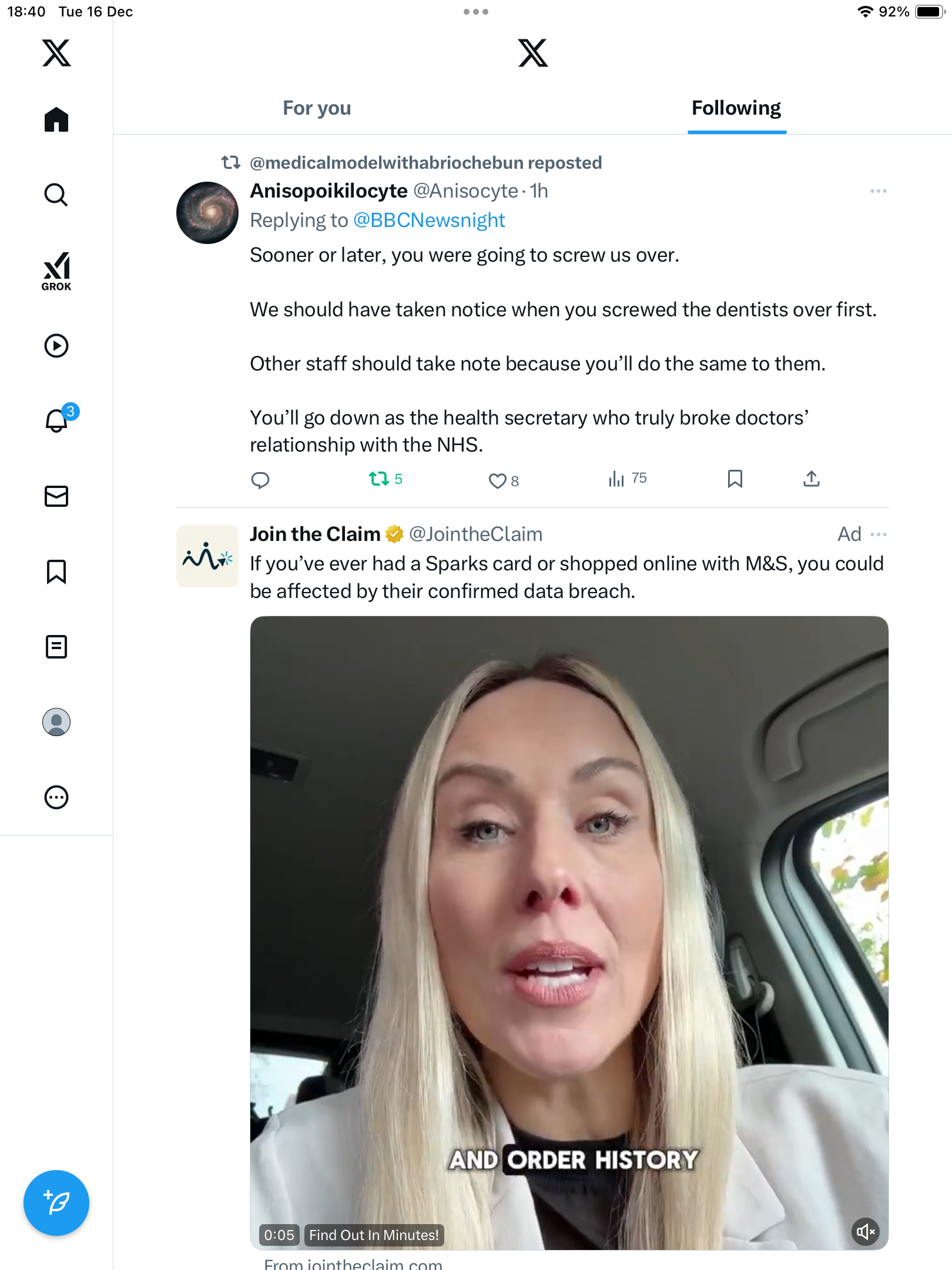Open the search magnifier icon
952x1270 pixels.
[x=56, y=195]
